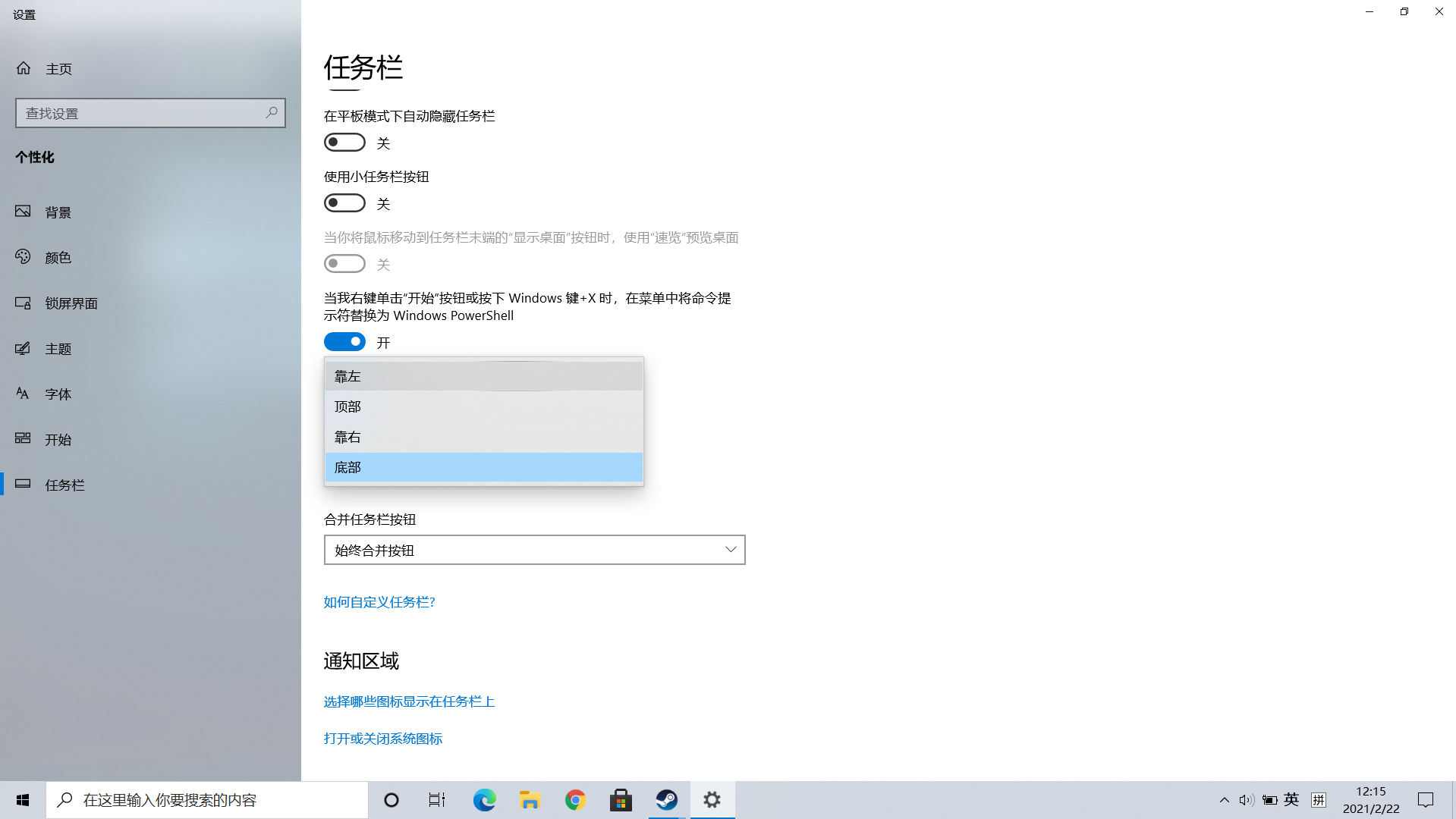Toggle auto-hide taskbar in tablet mode

pyautogui.click(x=344, y=143)
